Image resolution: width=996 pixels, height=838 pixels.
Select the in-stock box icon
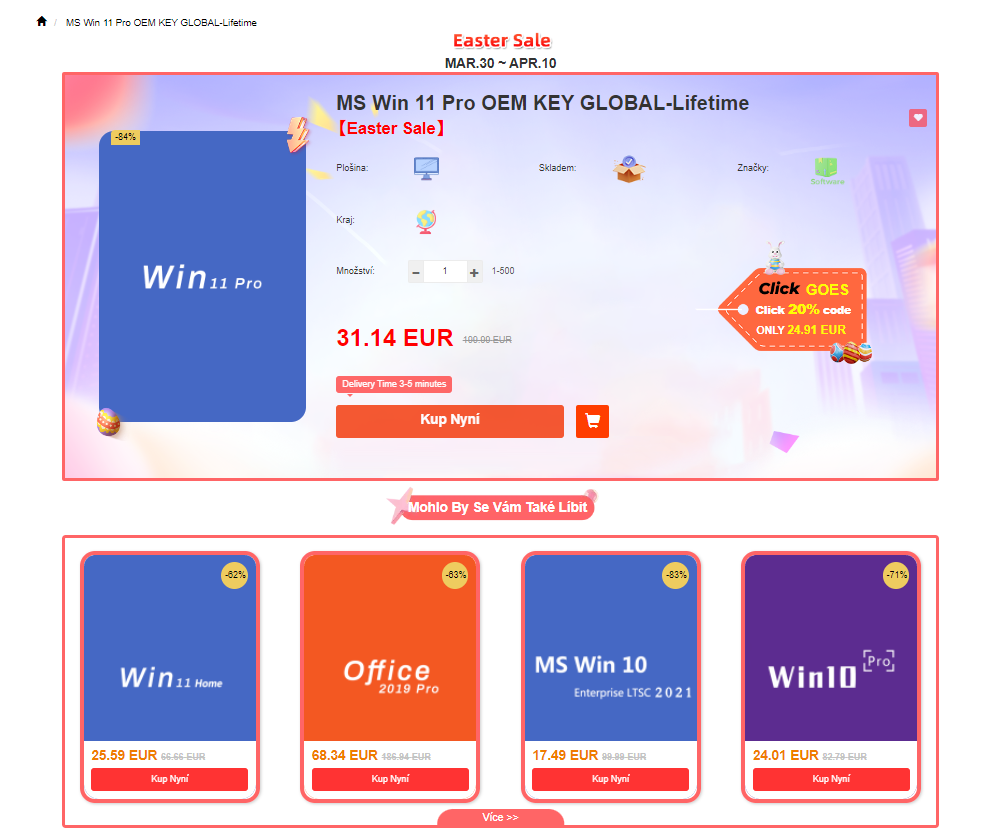pyautogui.click(x=628, y=169)
